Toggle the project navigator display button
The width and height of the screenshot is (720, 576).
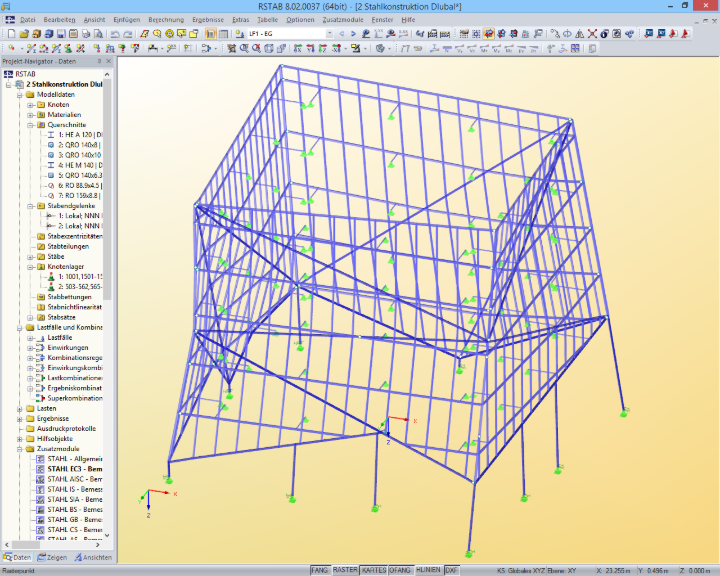(x=211, y=34)
